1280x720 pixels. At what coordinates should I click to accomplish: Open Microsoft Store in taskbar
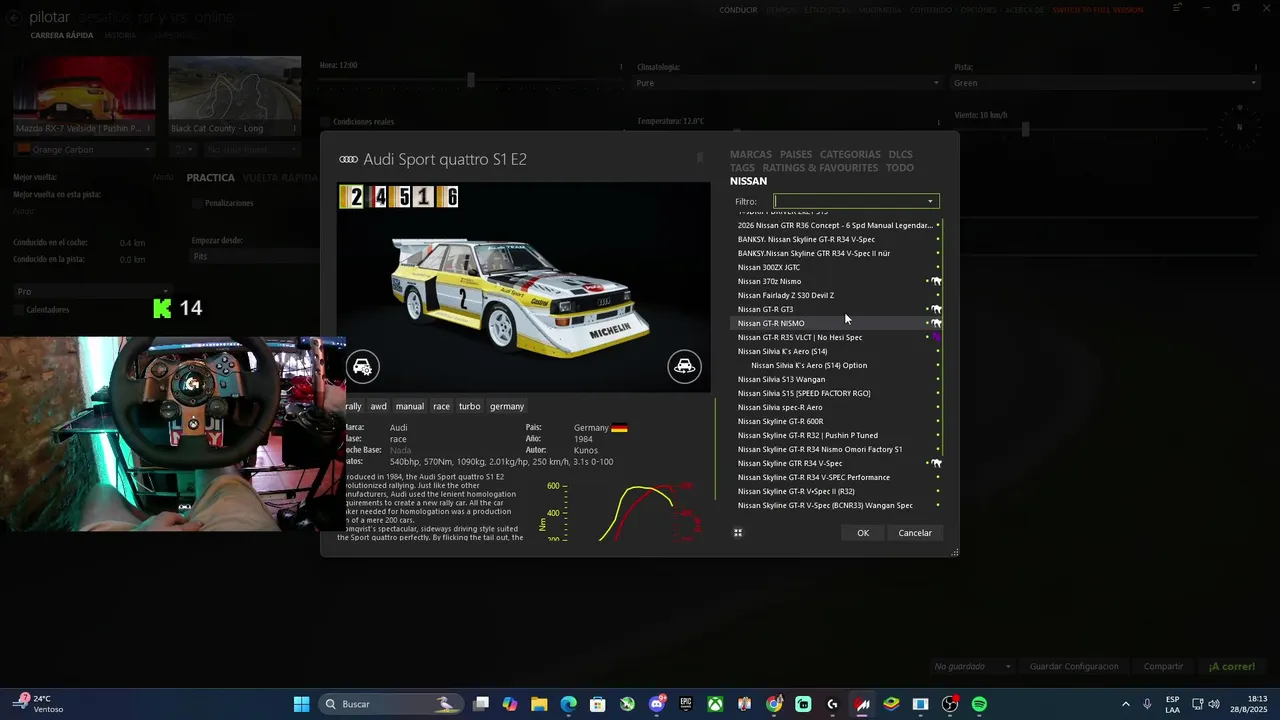click(598, 704)
